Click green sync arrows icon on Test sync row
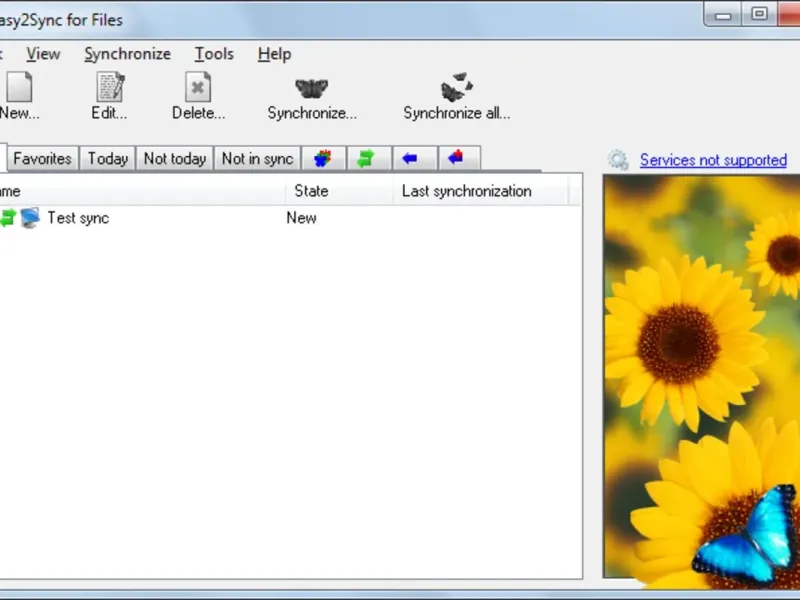The image size is (800, 600). [8, 218]
